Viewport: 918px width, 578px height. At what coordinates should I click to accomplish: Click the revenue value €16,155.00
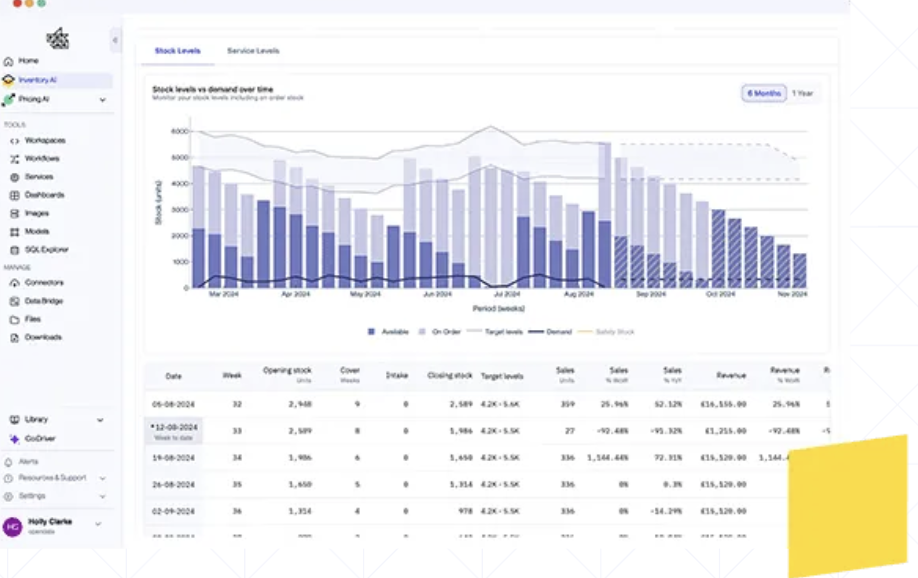(723, 404)
